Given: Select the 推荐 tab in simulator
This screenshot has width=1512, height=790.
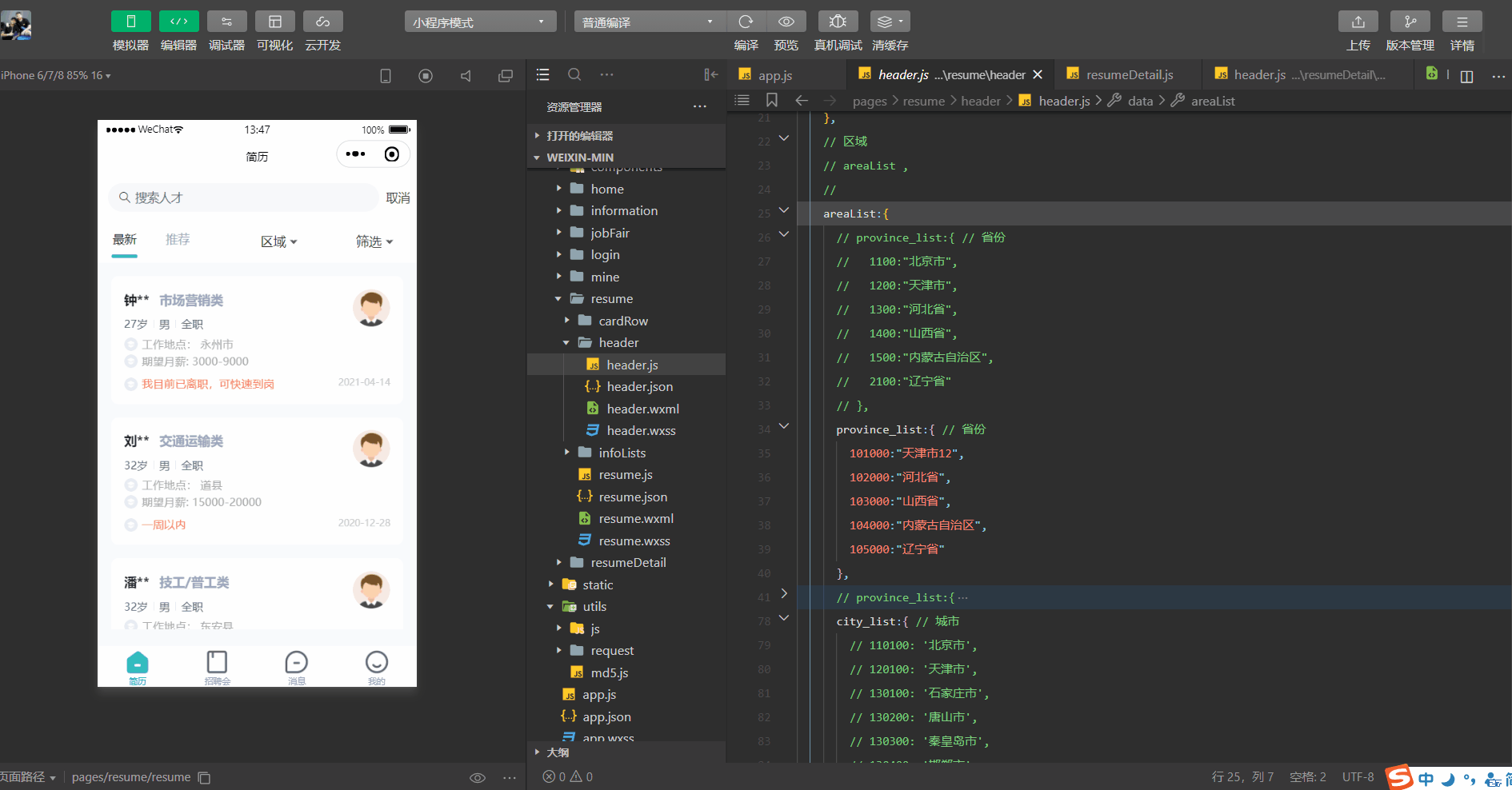Looking at the screenshot, I should point(178,240).
